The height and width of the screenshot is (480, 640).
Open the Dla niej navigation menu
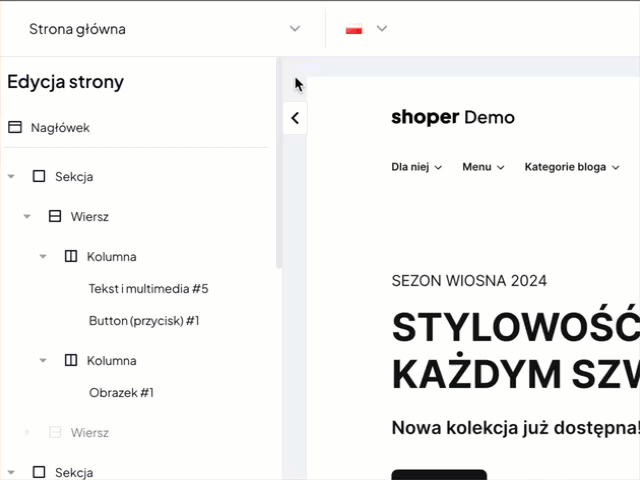(x=416, y=167)
